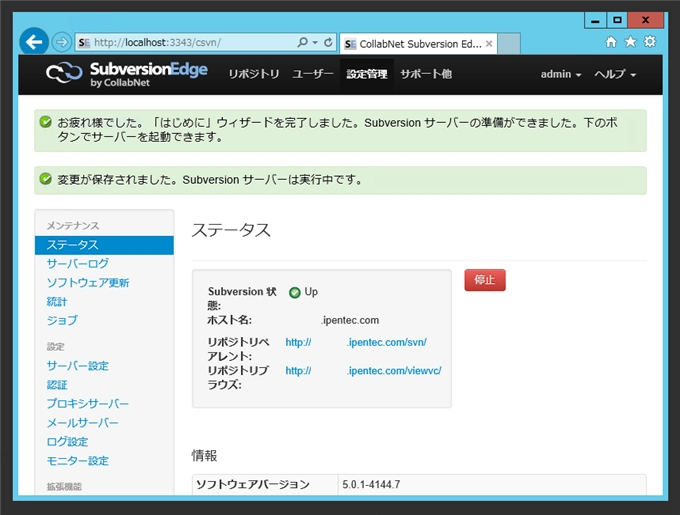The width and height of the screenshot is (680, 515).
Task: Select the 設定管理 menu item
Action: click(x=367, y=74)
